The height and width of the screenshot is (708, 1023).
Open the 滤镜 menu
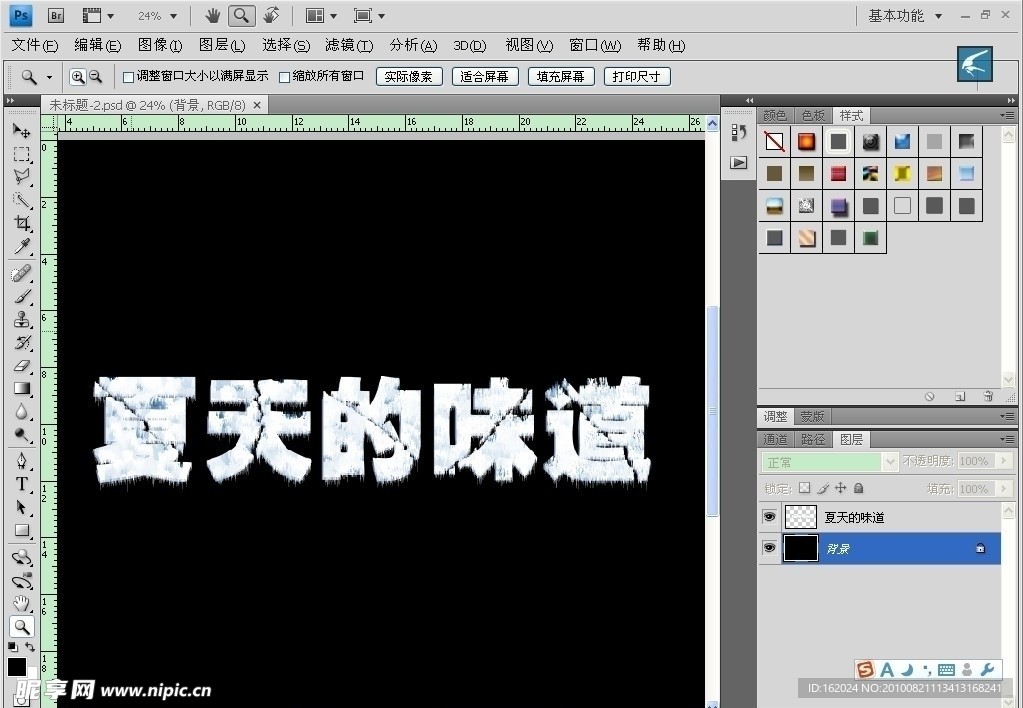349,45
